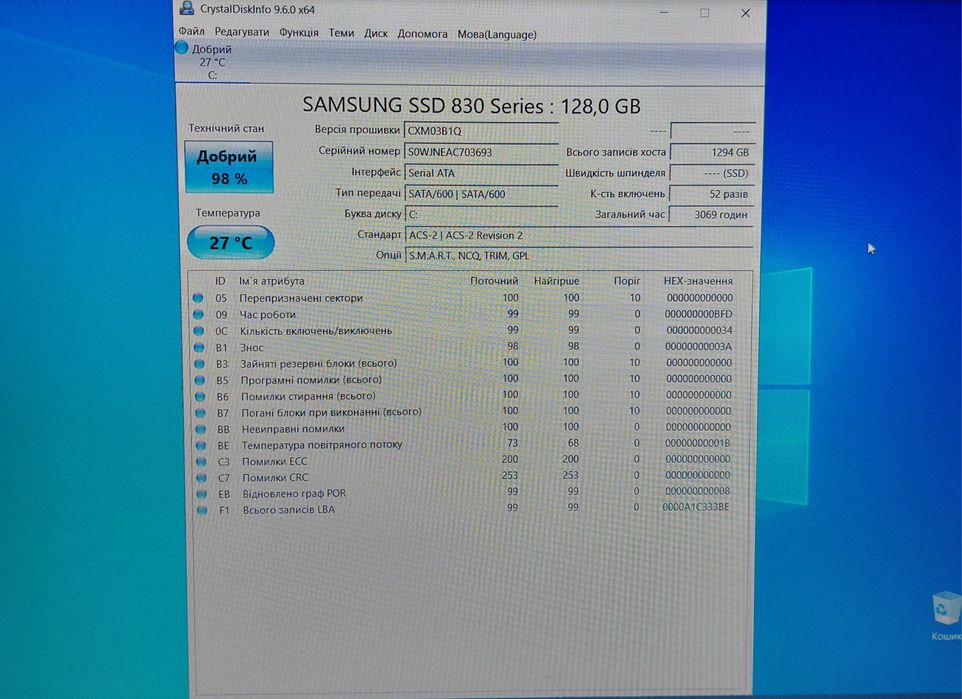Click the status dot for attribute BB
Image resolution: width=962 pixels, height=699 pixels.
[x=201, y=429]
